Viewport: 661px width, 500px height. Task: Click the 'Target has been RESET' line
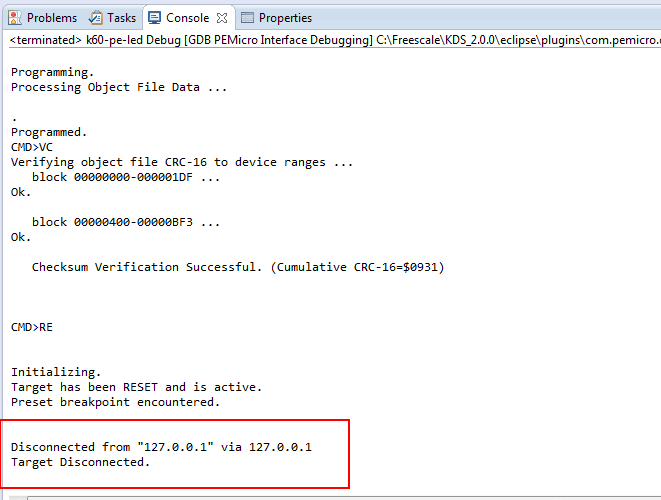coord(137,387)
